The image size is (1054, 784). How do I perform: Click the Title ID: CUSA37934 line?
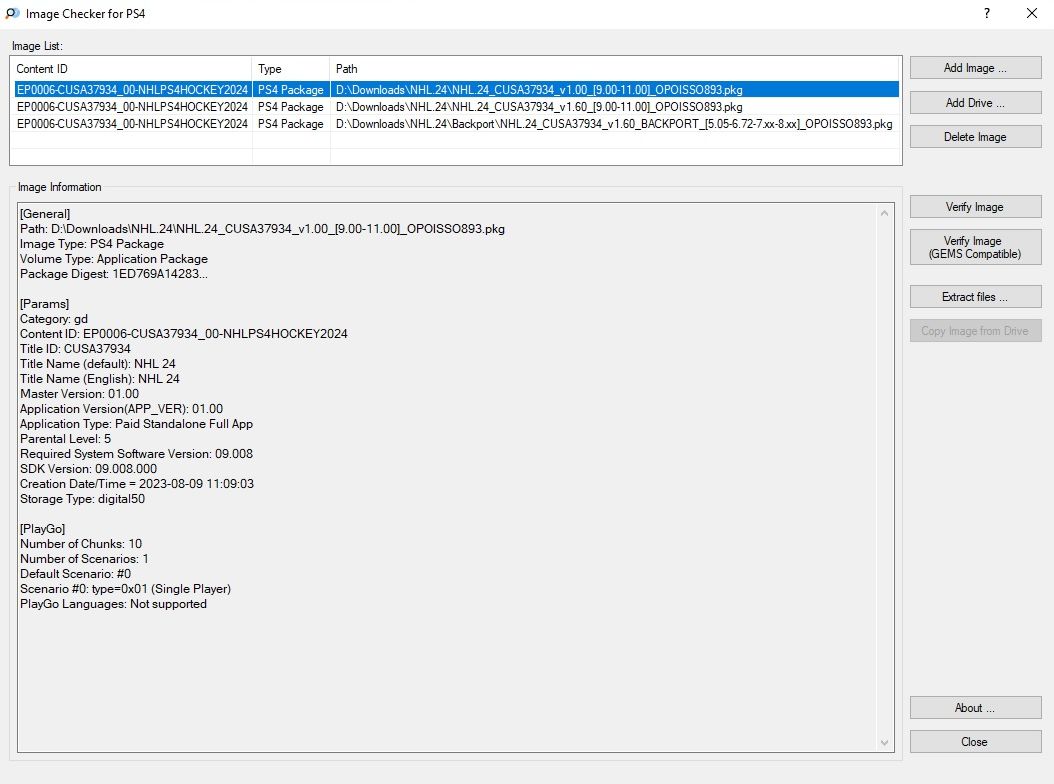click(x=75, y=349)
